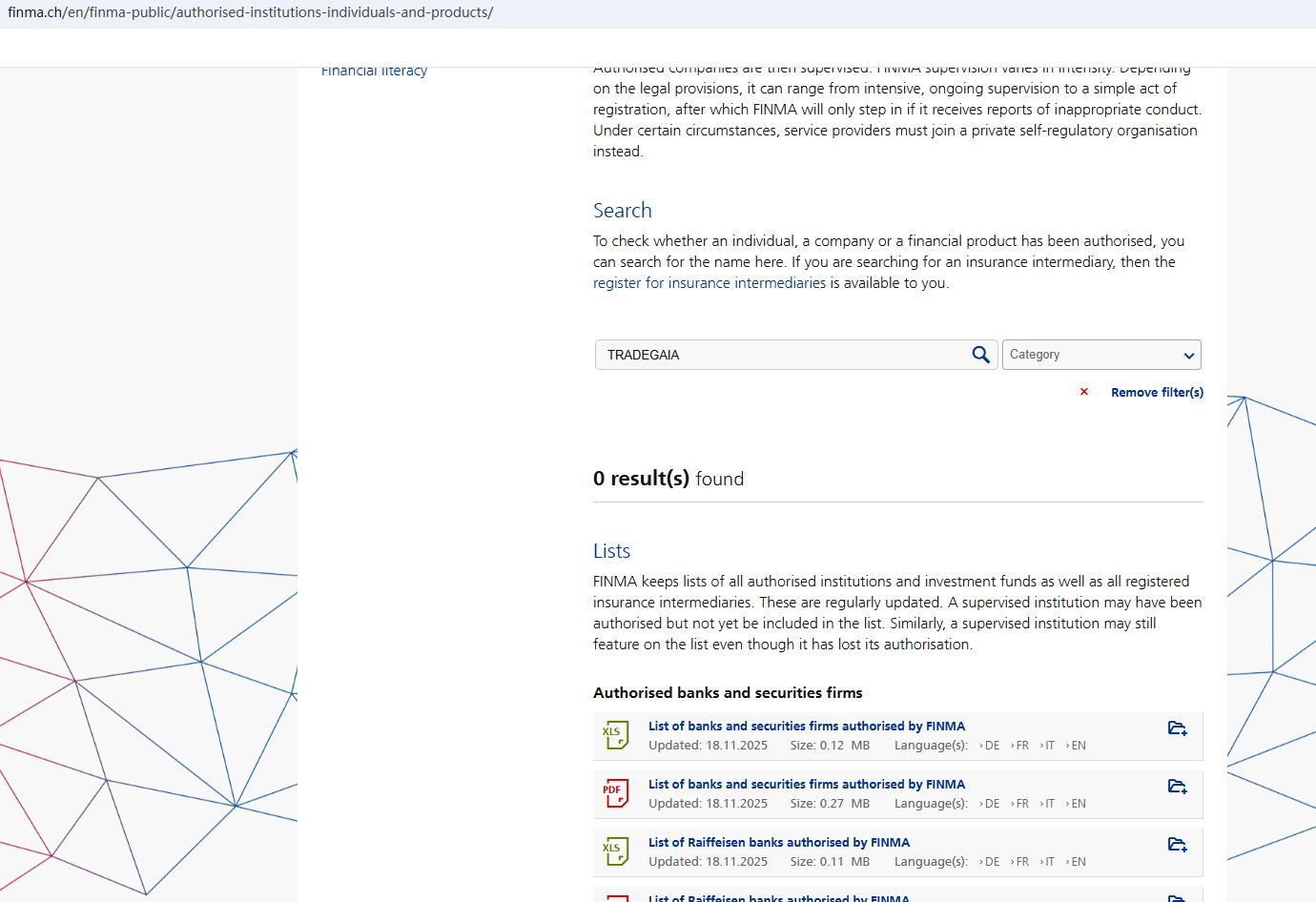Select IT language for the XLS banks and securities list
Image resolution: width=1316 pixels, height=902 pixels.
(x=1048, y=746)
